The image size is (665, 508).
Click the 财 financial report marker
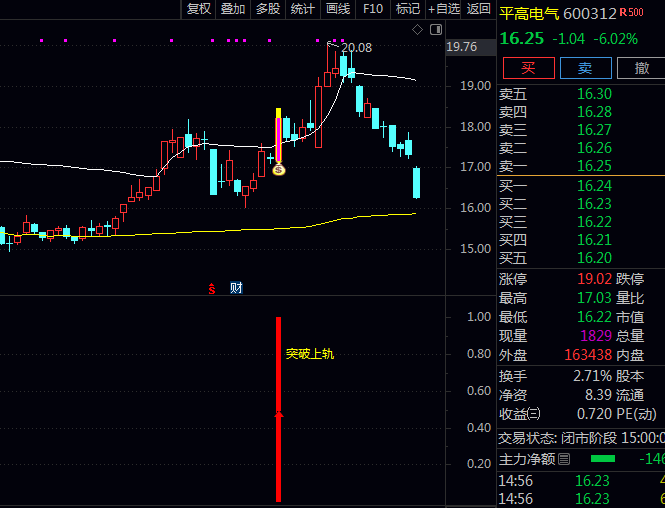tap(236, 288)
